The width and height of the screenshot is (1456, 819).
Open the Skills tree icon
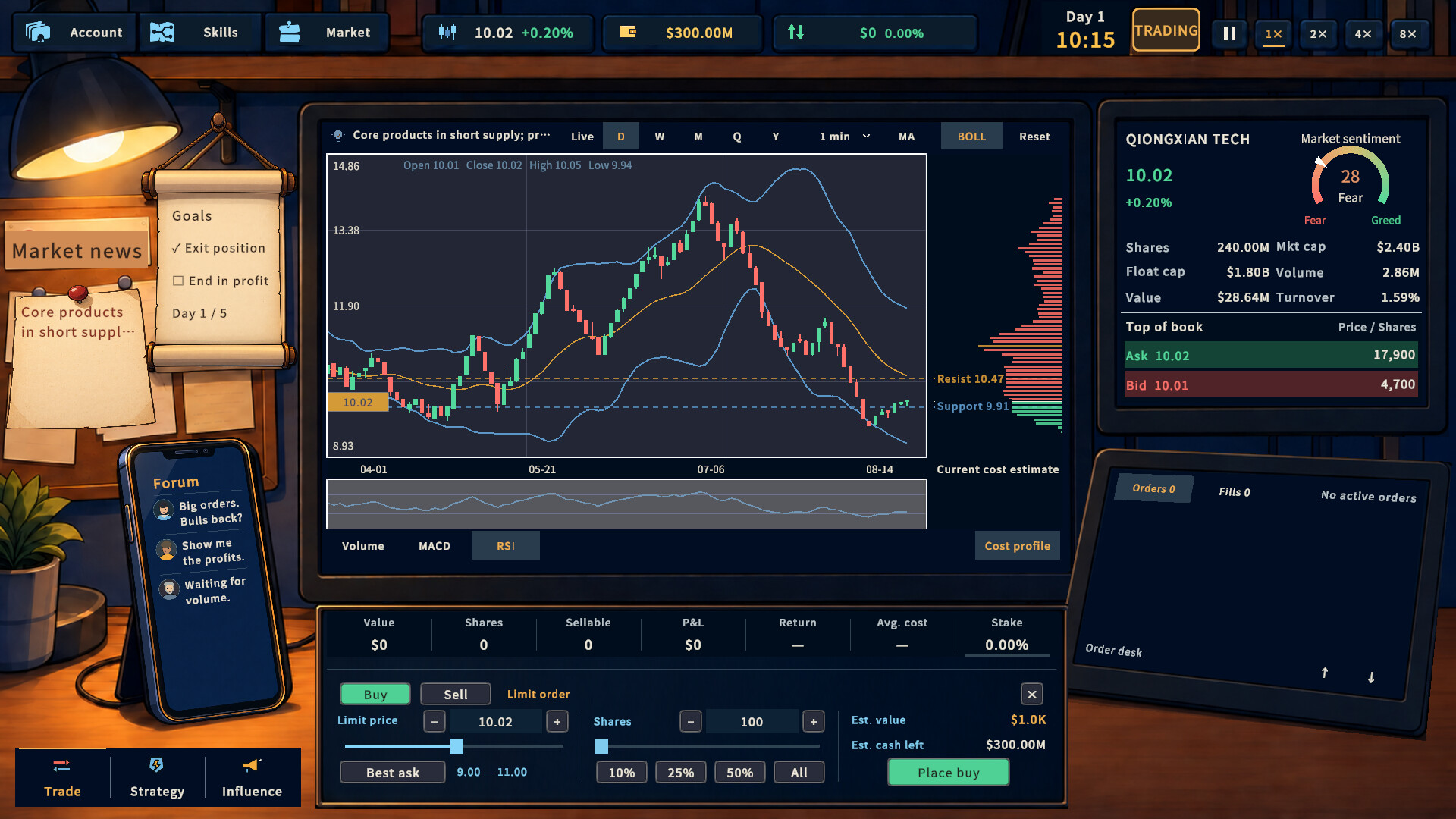tap(162, 32)
